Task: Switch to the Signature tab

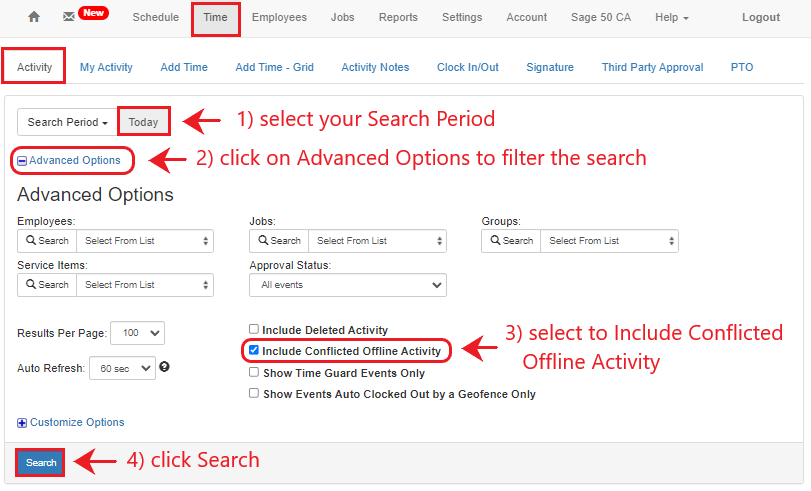Action: (550, 67)
